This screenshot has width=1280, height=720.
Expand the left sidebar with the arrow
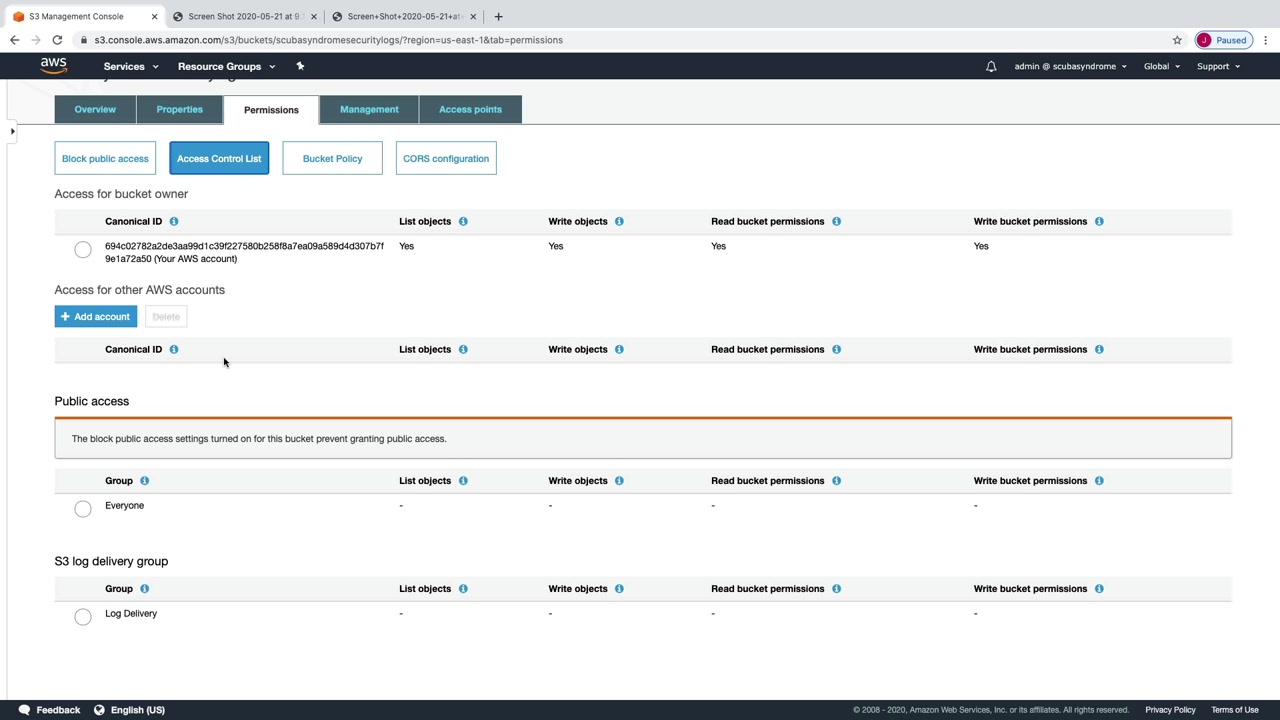point(12,131)
